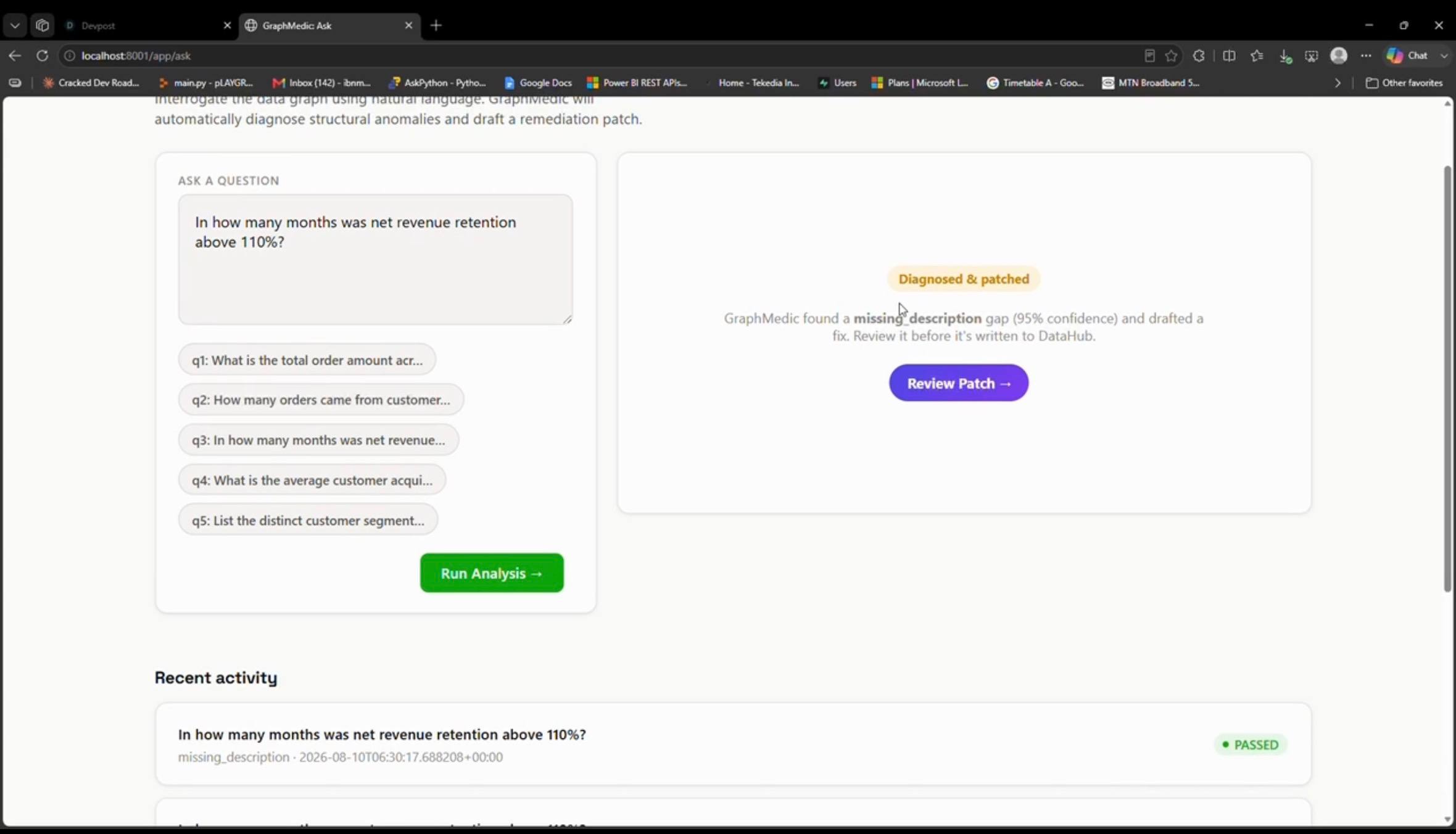Go back using the browser back arrow
The width and height of the screenshot is (1456, 834).
pos(15,56)
